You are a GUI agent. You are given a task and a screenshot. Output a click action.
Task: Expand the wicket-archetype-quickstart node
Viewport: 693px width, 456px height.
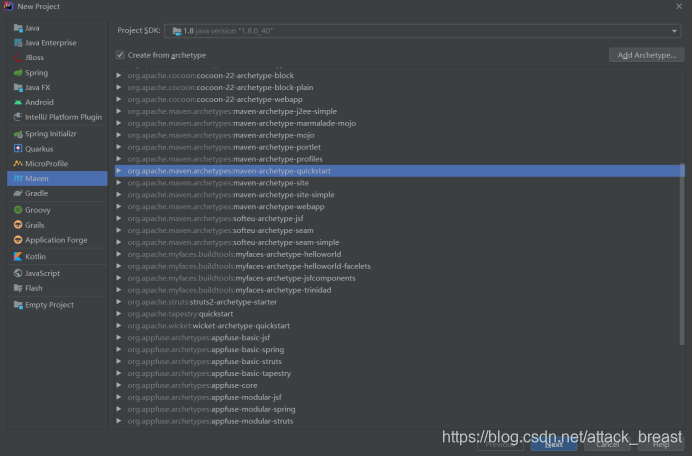click(119, 326)
